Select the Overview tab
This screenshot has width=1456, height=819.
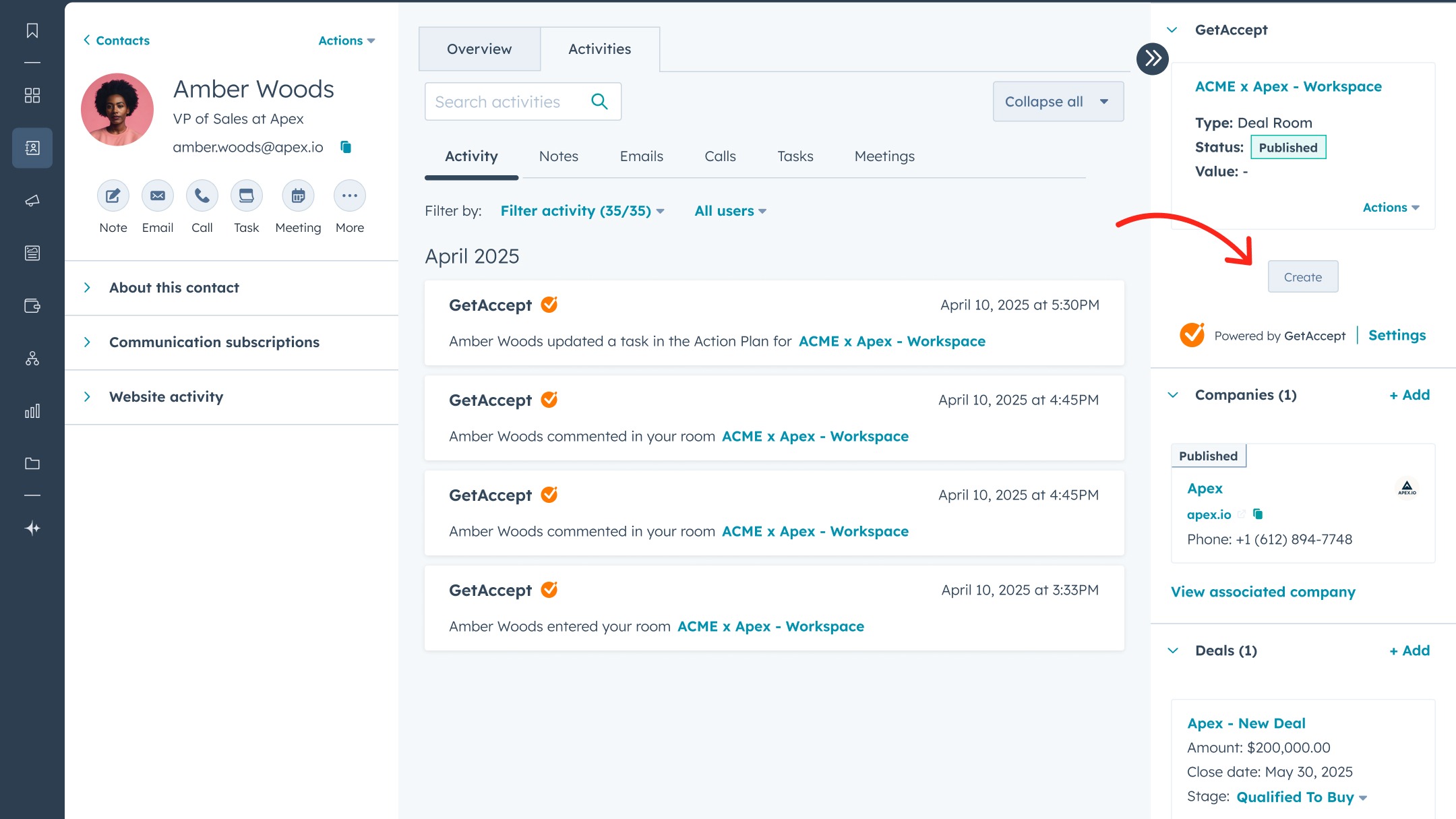point(479,49)
